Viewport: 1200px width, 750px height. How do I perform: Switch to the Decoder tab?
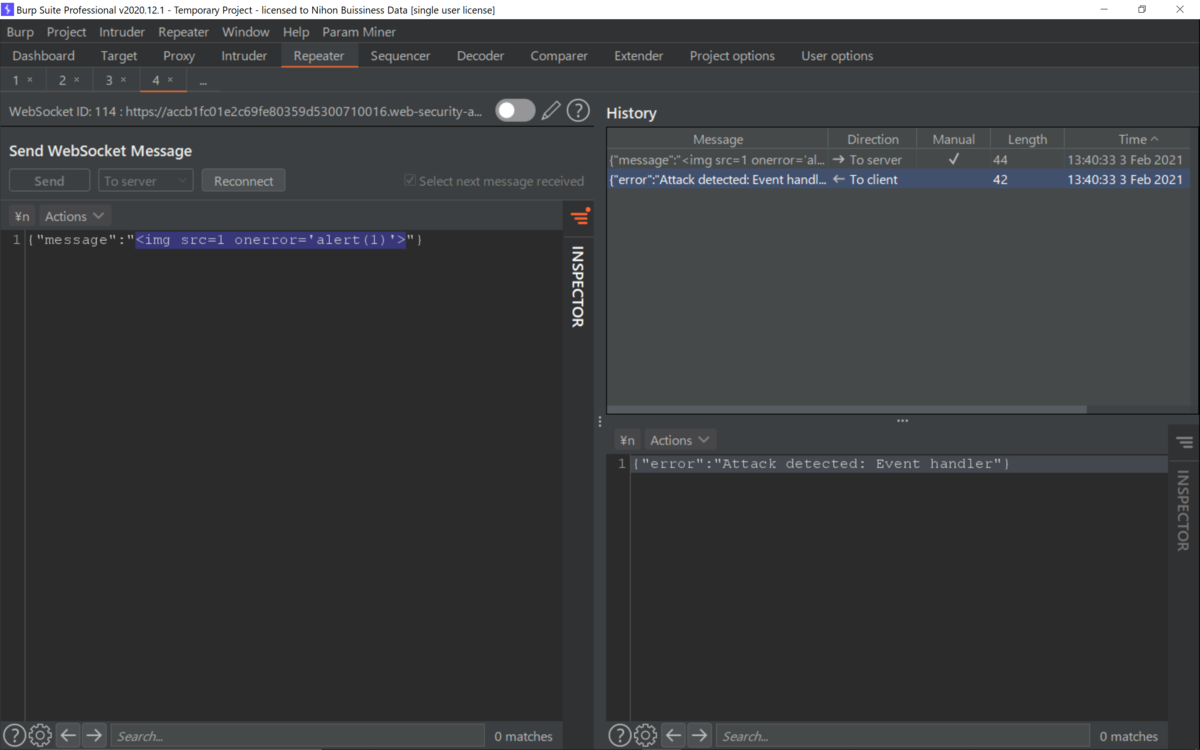point(480,56)
